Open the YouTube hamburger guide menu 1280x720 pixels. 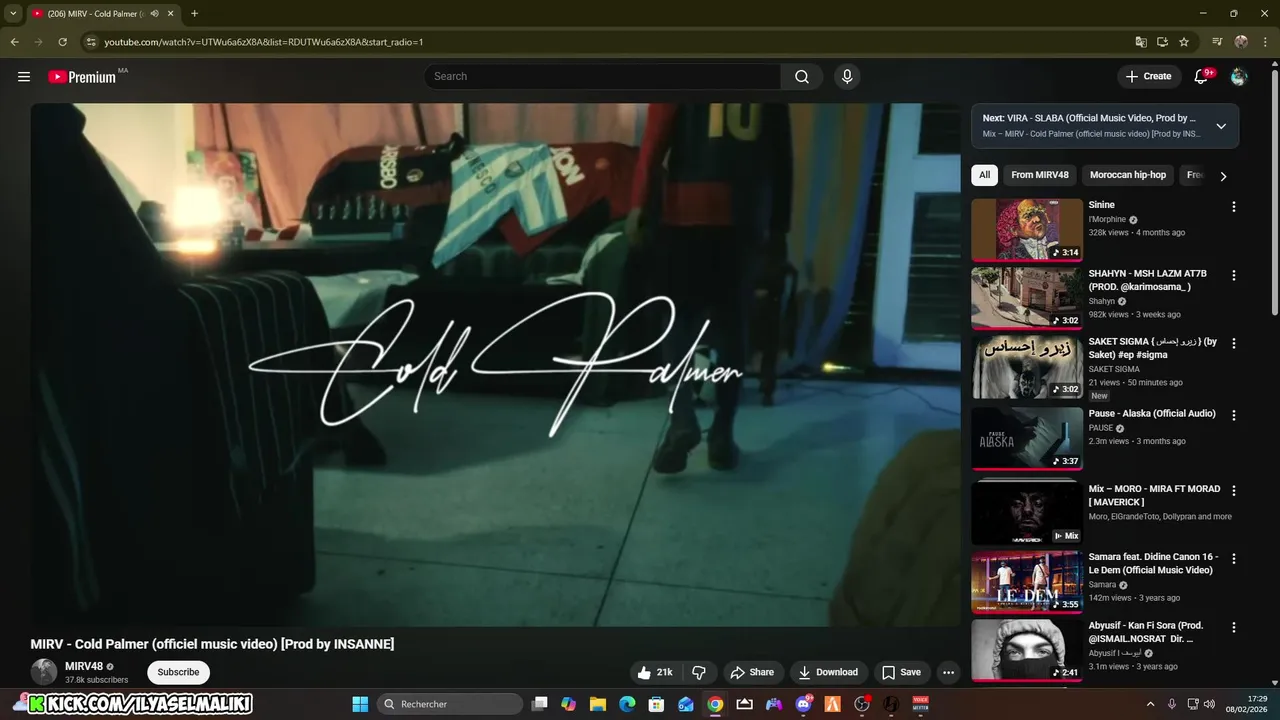24,76
